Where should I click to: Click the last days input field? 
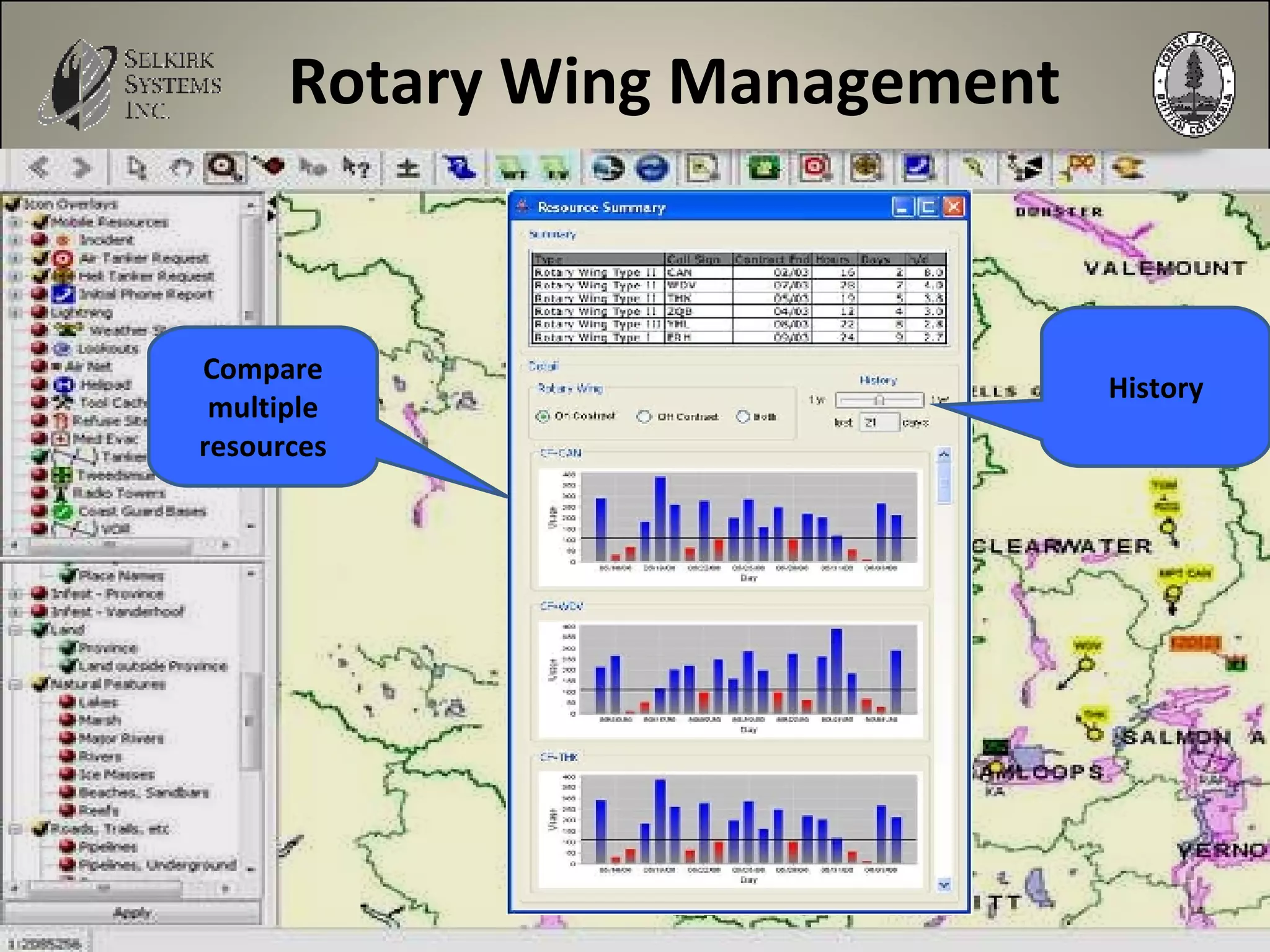pyautogui.click(x=879, y=423)
